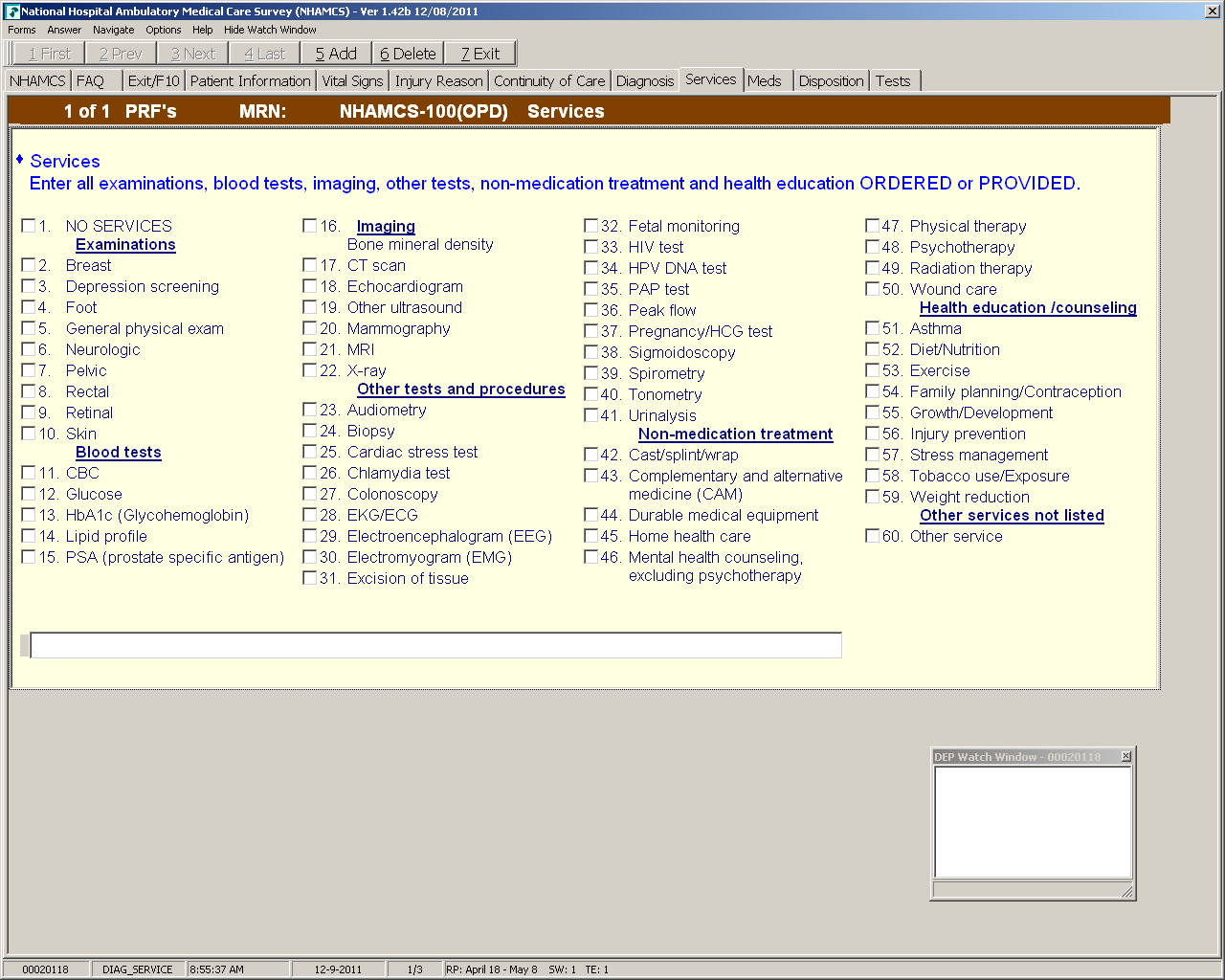
Task: Click the Delete button
Action: (x=408, y=54)
